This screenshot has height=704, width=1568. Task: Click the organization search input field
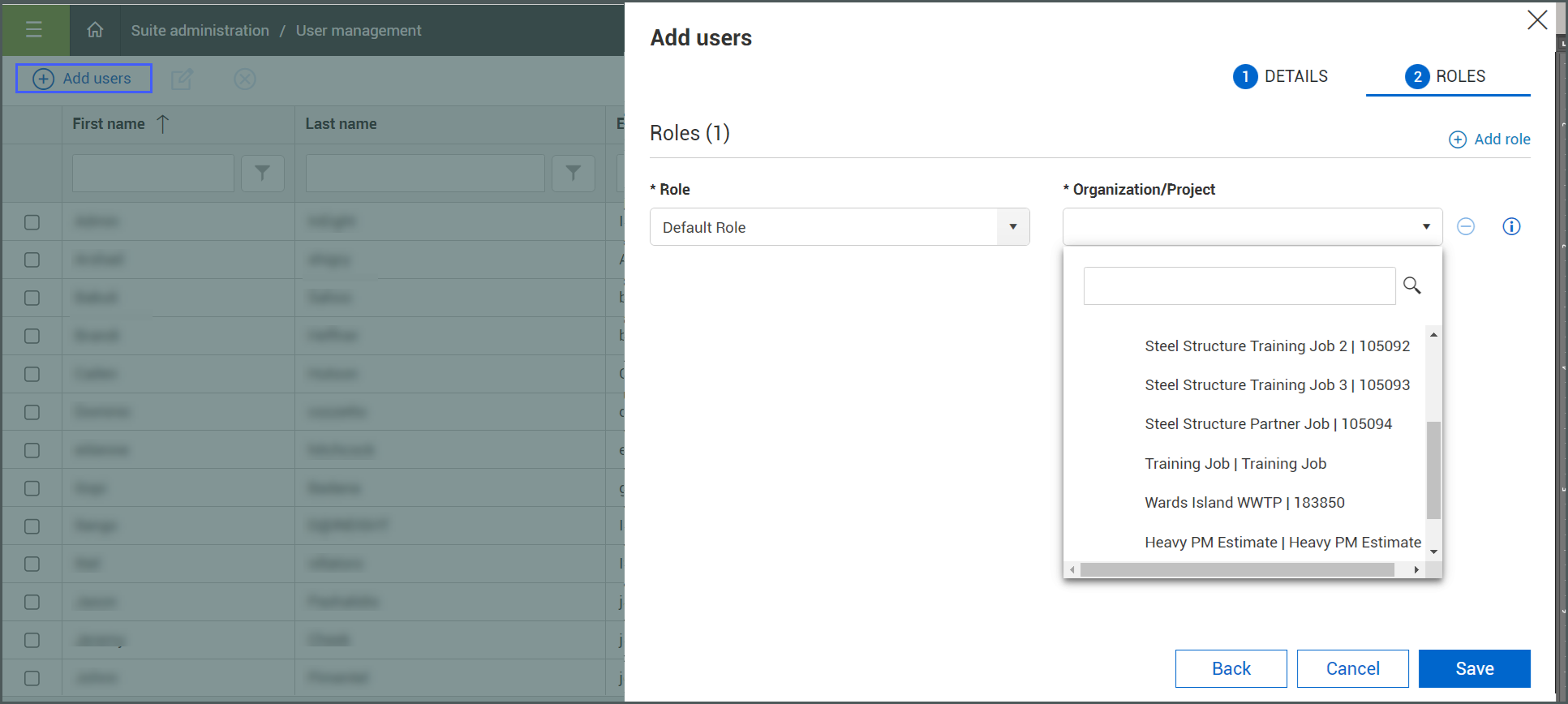(x=1239, y=286)
